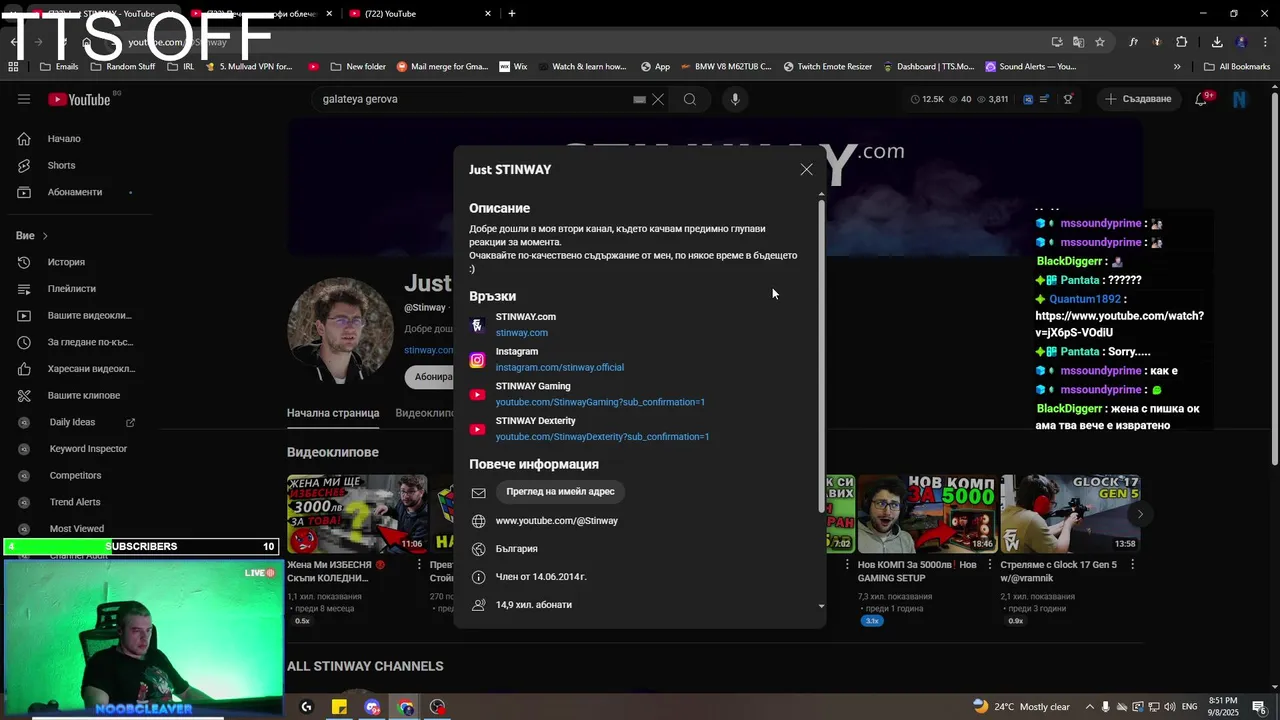Open the notifications bell
Image resolution: width=1280 pixels, height=720 pixels.
coord(1202,99)
